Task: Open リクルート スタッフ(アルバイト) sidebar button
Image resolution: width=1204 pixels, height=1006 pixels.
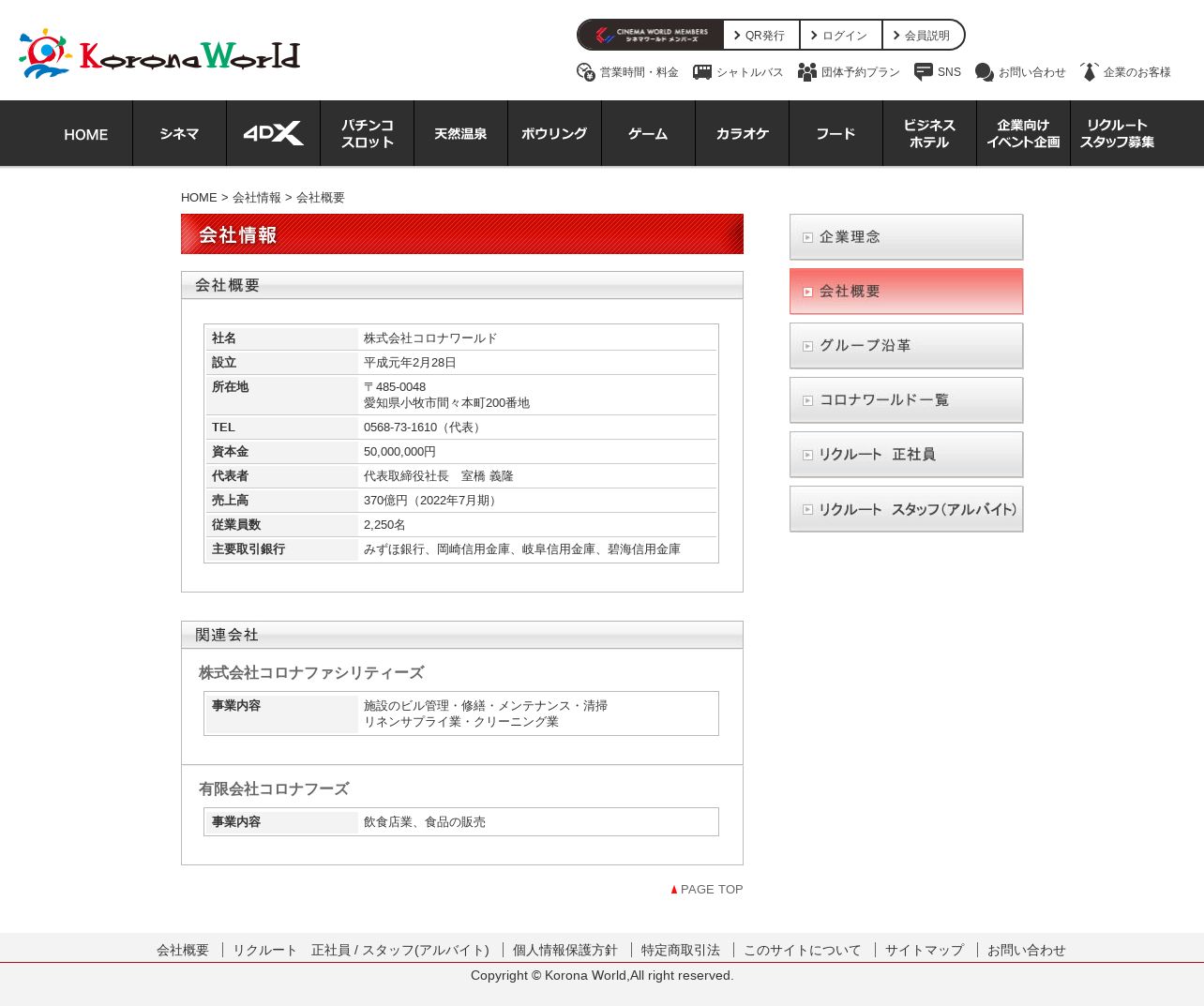Action: (907, 509)
